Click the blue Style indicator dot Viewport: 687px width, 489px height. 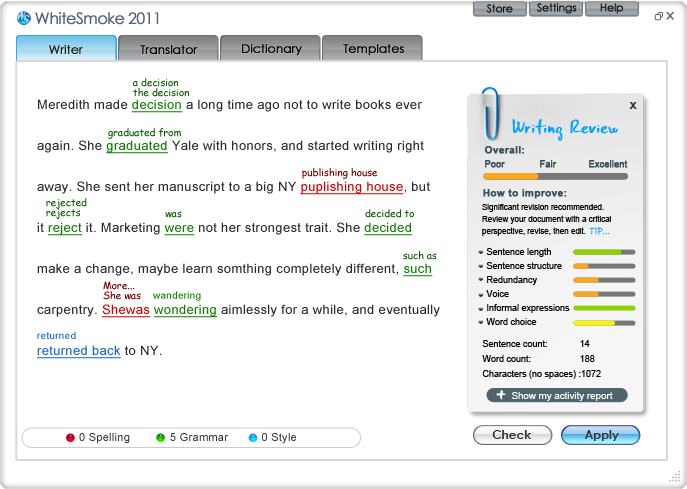252,437
